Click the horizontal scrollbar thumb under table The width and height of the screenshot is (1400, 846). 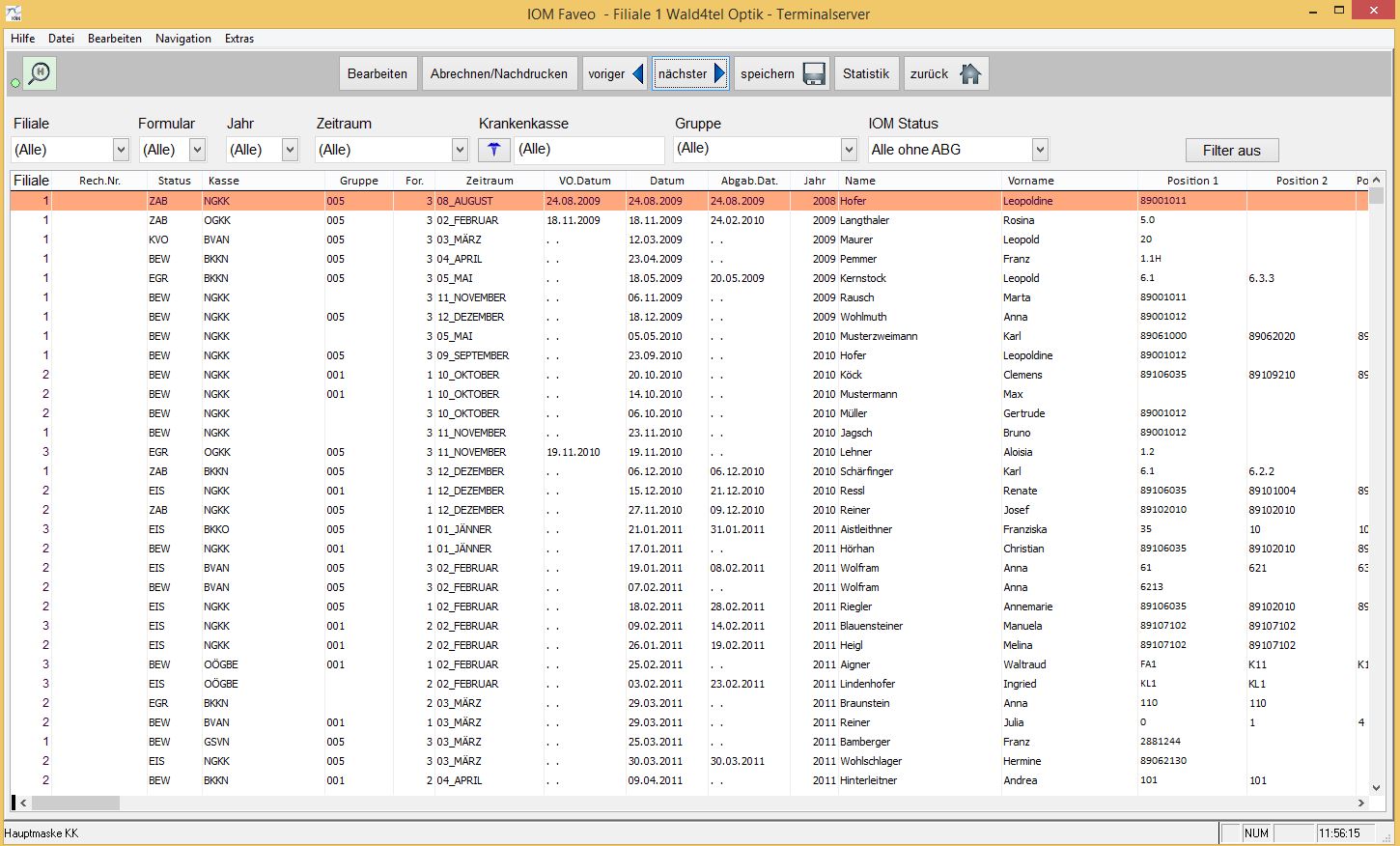pyautogui.click(x=75, y=803)
